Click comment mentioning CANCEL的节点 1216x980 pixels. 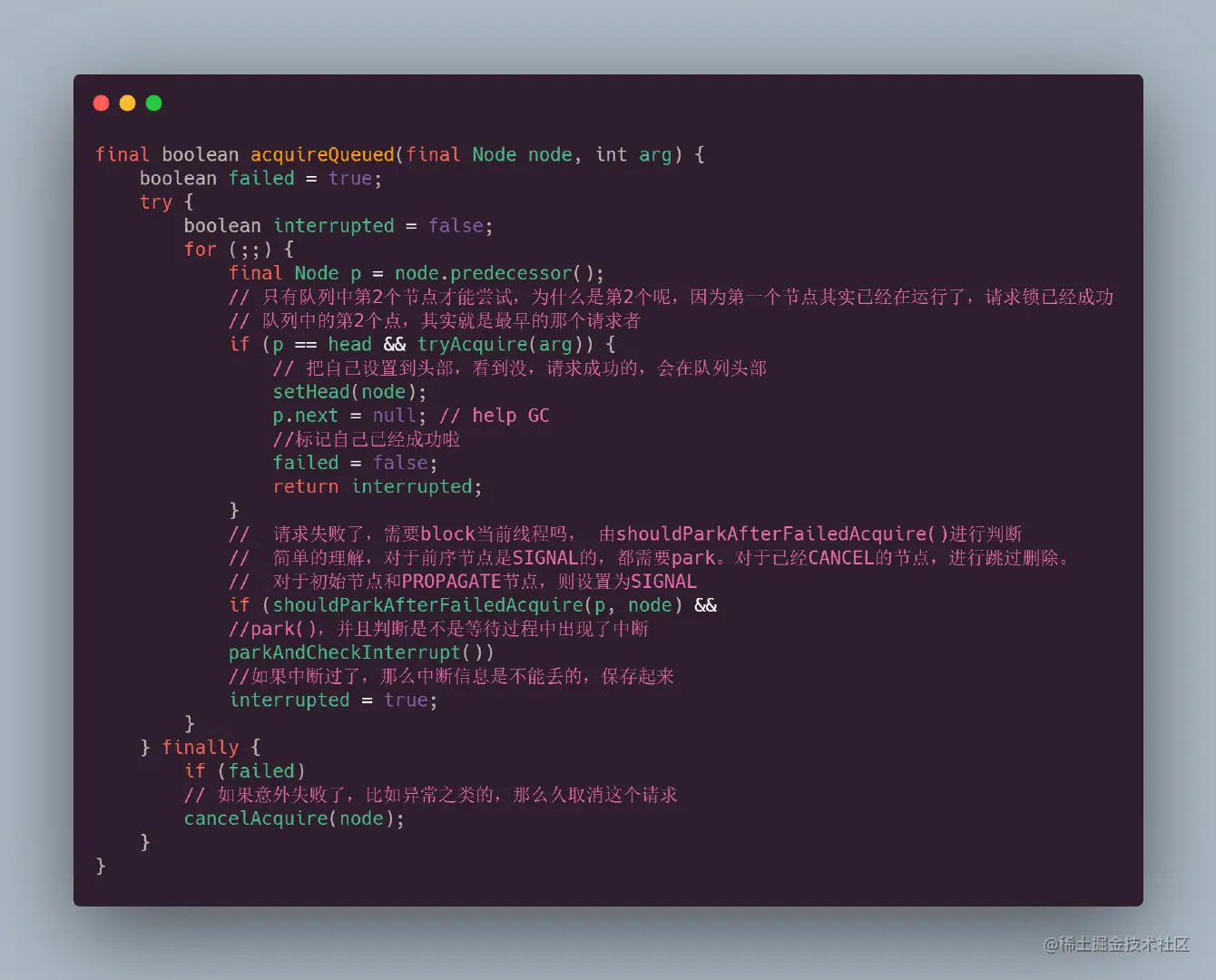coord(651,557)
